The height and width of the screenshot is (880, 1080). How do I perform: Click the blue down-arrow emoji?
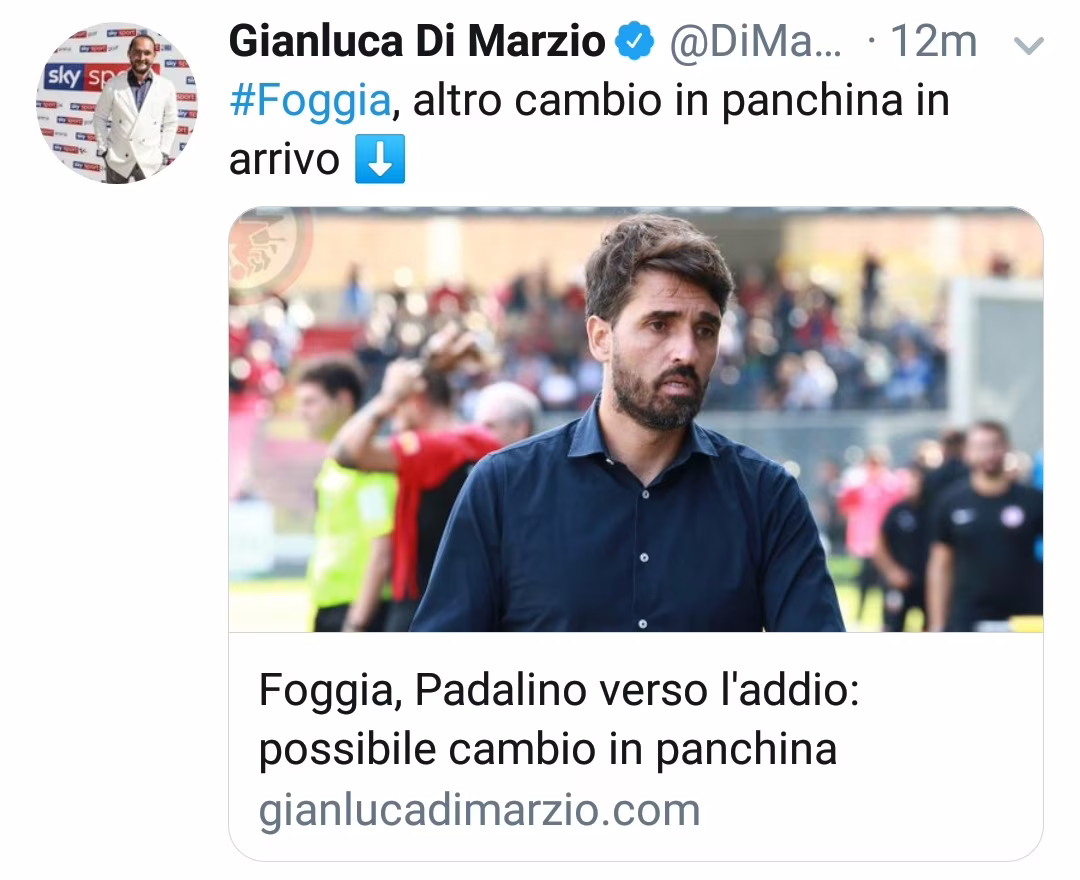coord(380,159)
